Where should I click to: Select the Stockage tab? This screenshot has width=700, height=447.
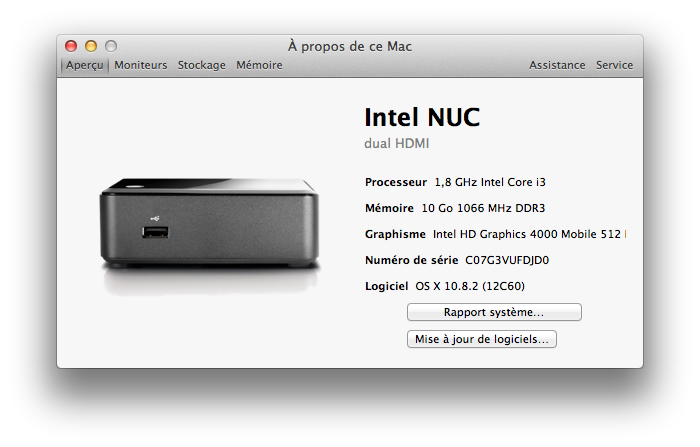(202, 65)
